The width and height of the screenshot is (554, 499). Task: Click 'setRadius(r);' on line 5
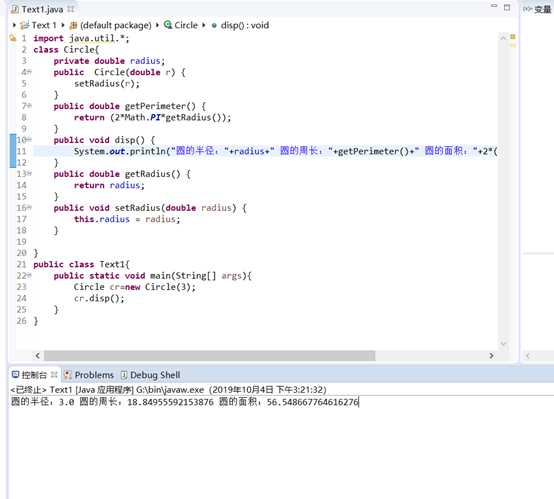107,83
